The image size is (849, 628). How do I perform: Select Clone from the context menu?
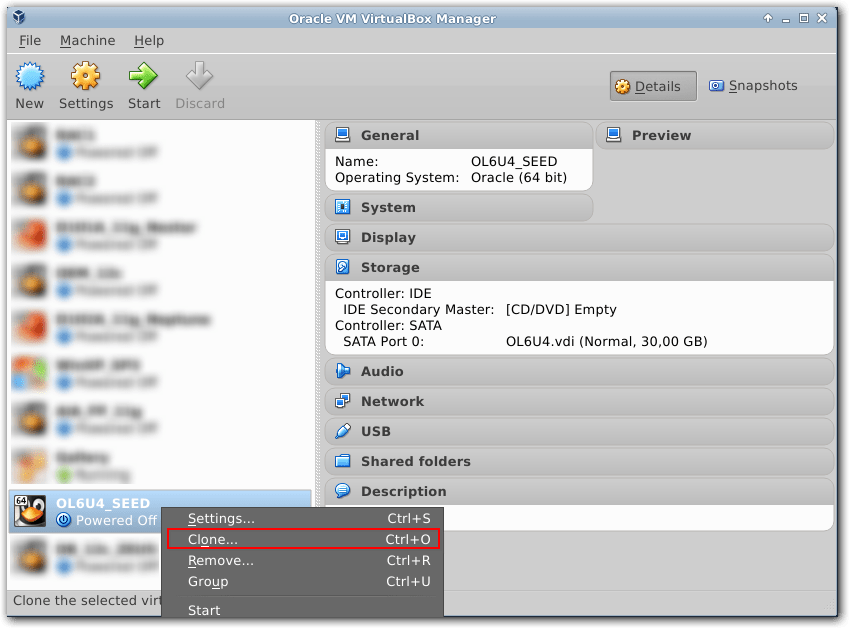[x=210, y=539]
